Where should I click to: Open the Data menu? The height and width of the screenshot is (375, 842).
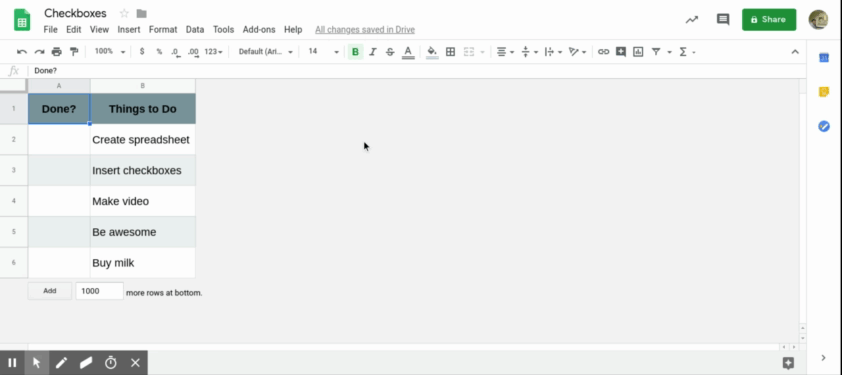coord(195,30)
